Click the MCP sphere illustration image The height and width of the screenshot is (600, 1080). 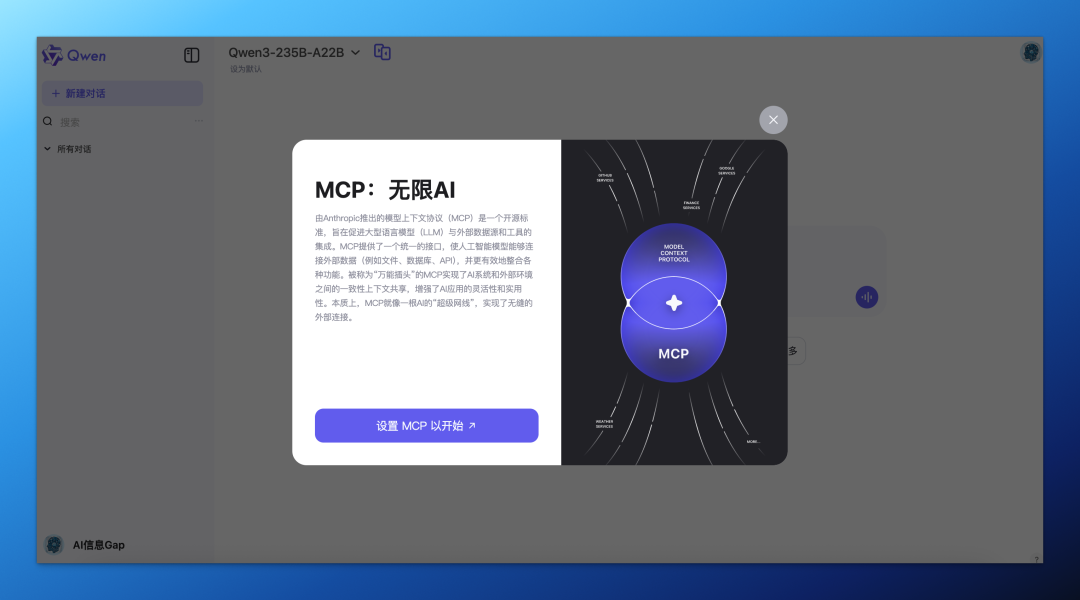674,302
